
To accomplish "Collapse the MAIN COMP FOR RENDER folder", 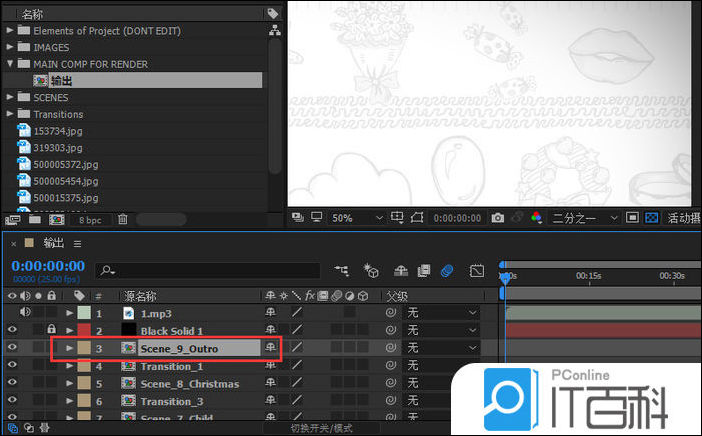I will pyautogui.click(x=11, y=64).
